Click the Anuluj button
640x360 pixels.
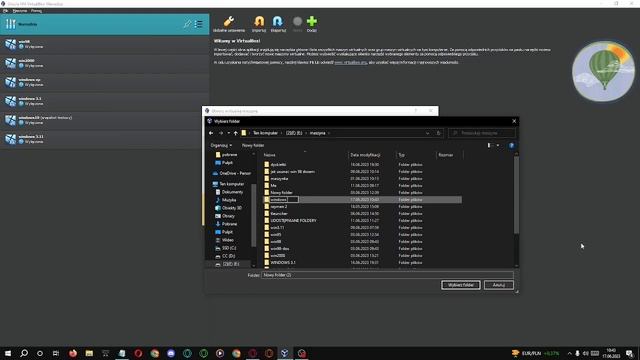pyautogui.click(x=499, y=285)
